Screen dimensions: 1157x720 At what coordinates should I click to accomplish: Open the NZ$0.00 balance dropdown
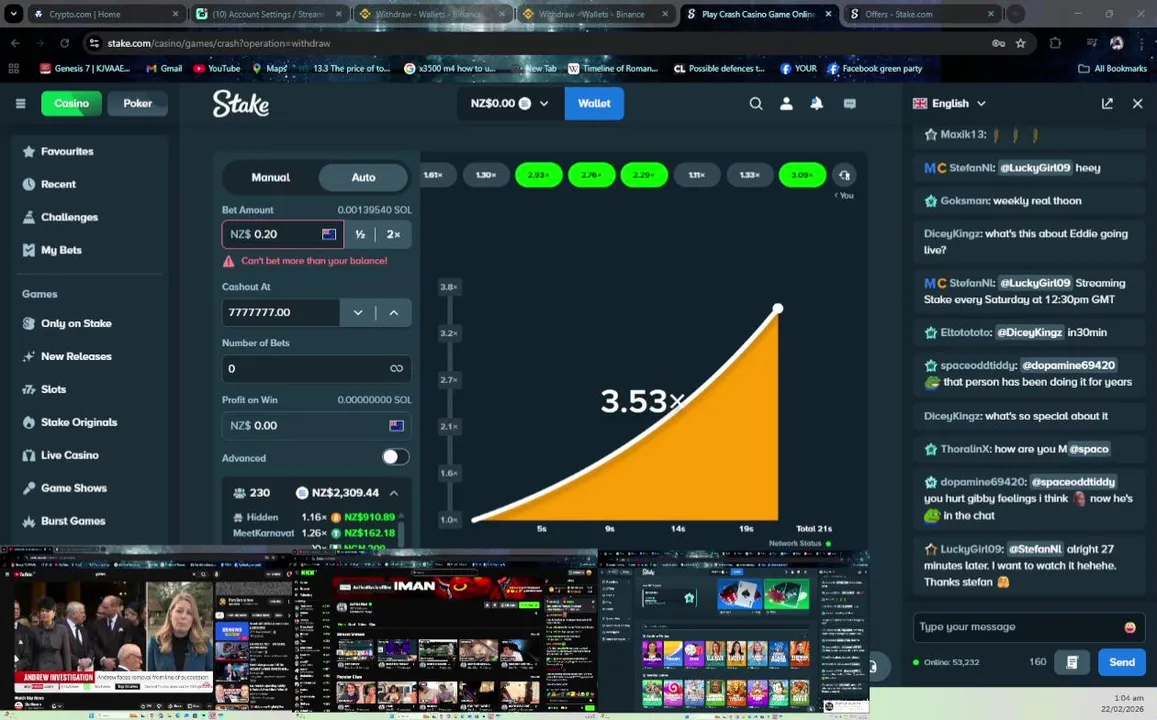tap(509, 103)
